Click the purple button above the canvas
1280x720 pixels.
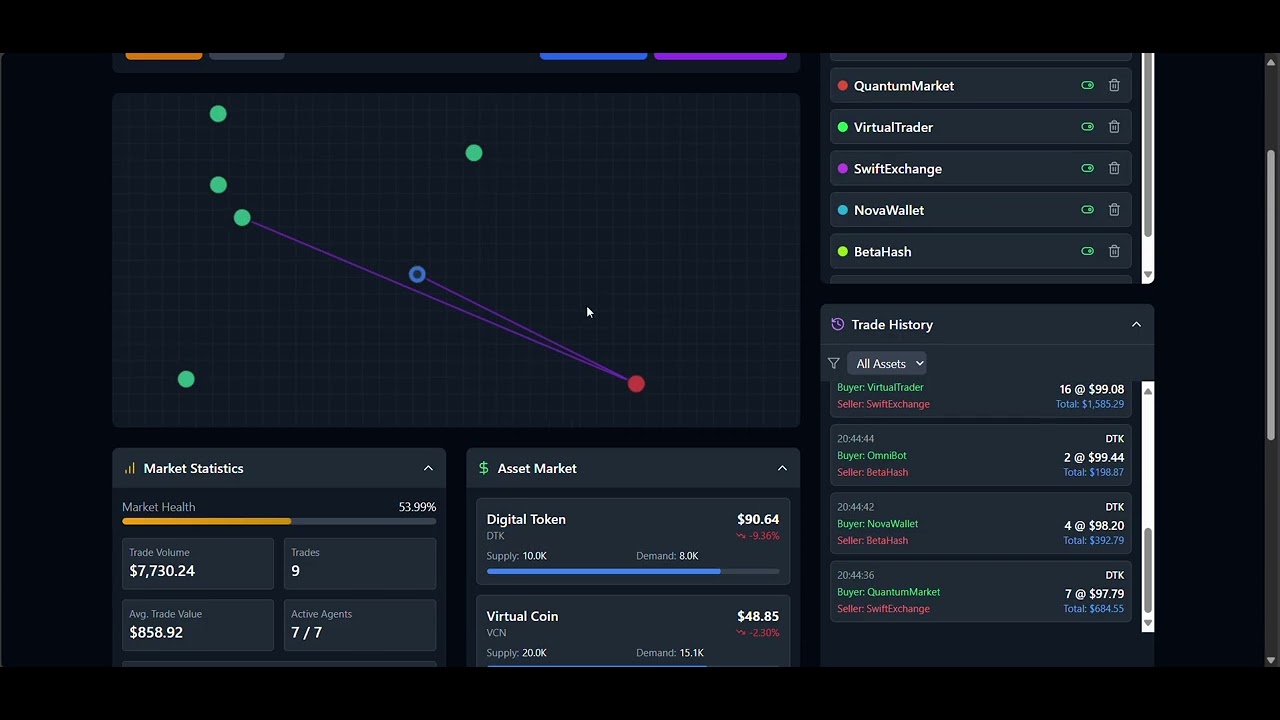720,56
